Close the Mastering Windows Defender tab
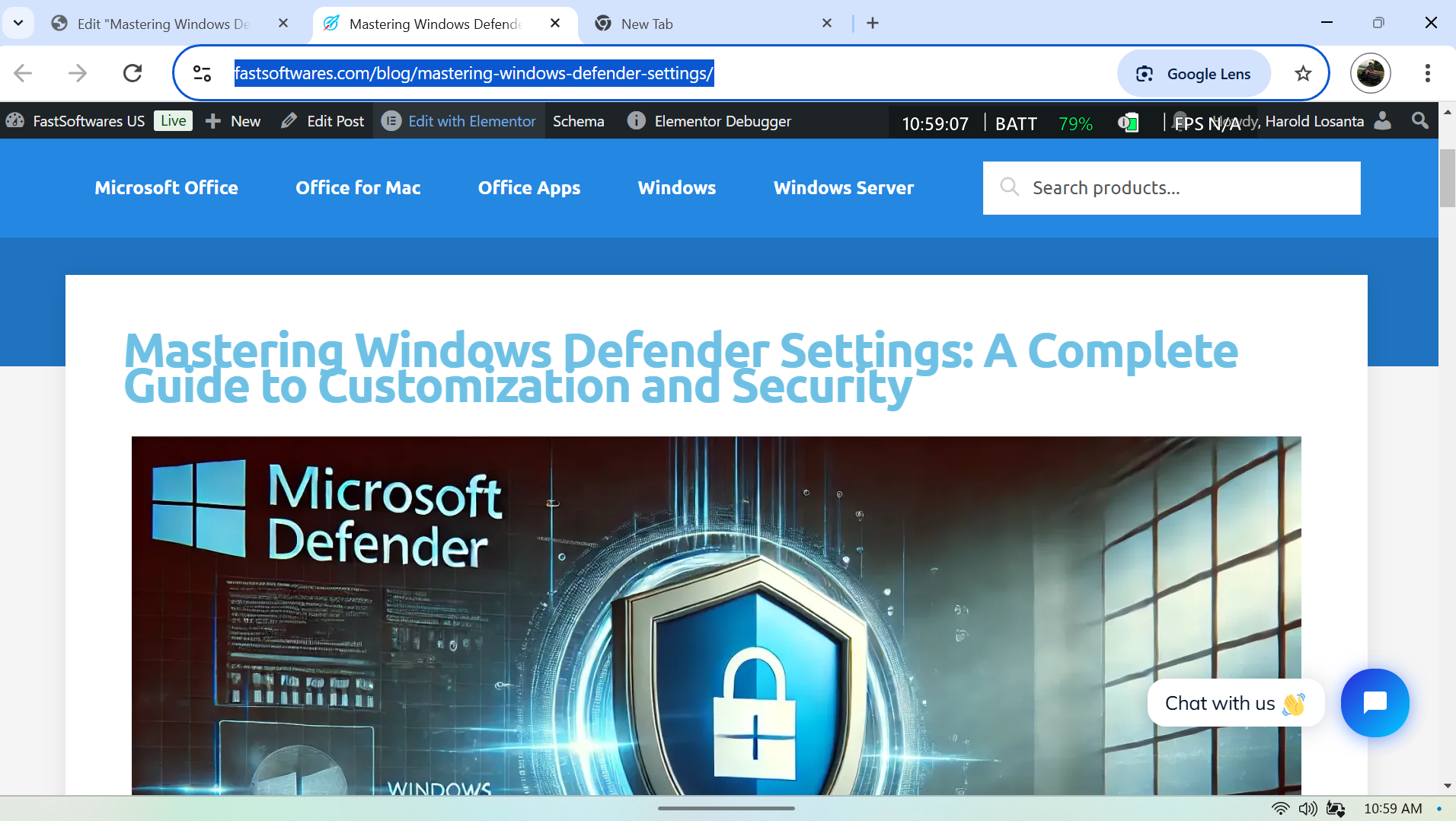The height and width of the screenshot is (821, 1456). click(555, 24)
